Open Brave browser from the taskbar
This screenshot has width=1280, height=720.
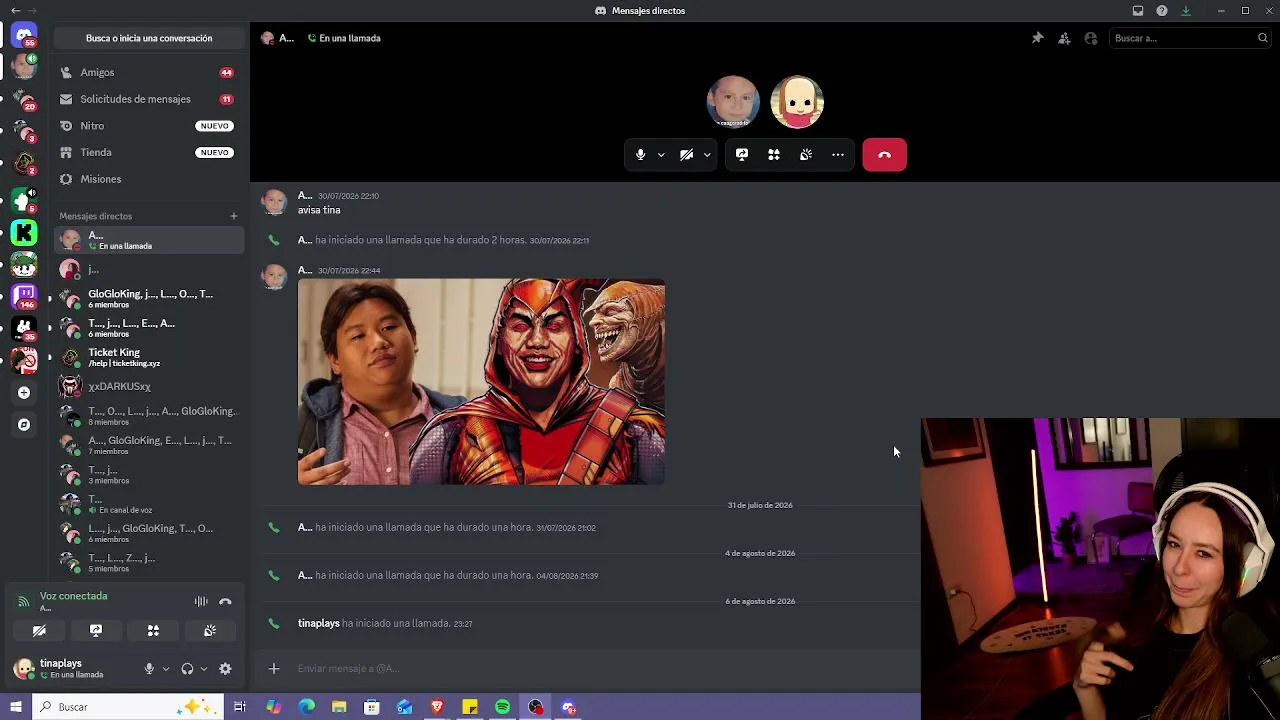coord(437,707)
